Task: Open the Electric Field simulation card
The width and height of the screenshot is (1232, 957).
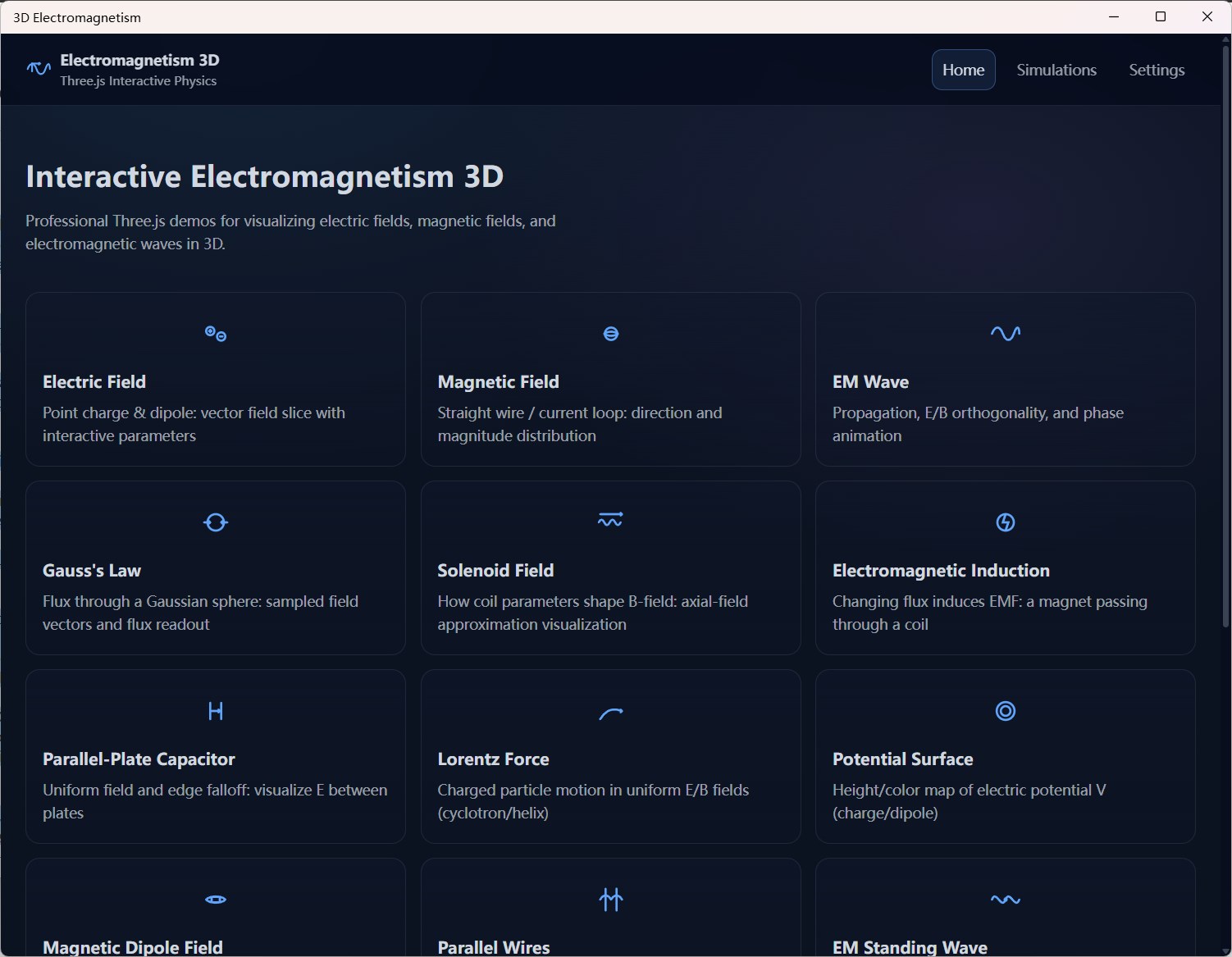Action: 215,379
